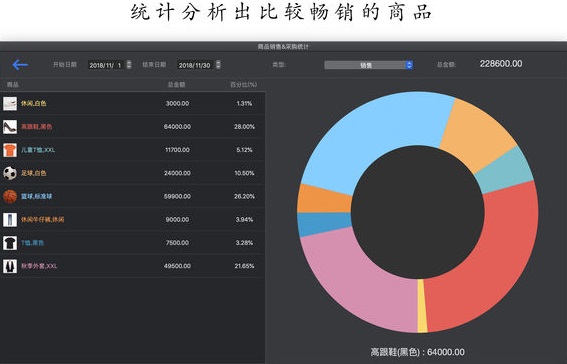
Task: Click the casual jeans thumbnail
Action: tap(10, 219)
